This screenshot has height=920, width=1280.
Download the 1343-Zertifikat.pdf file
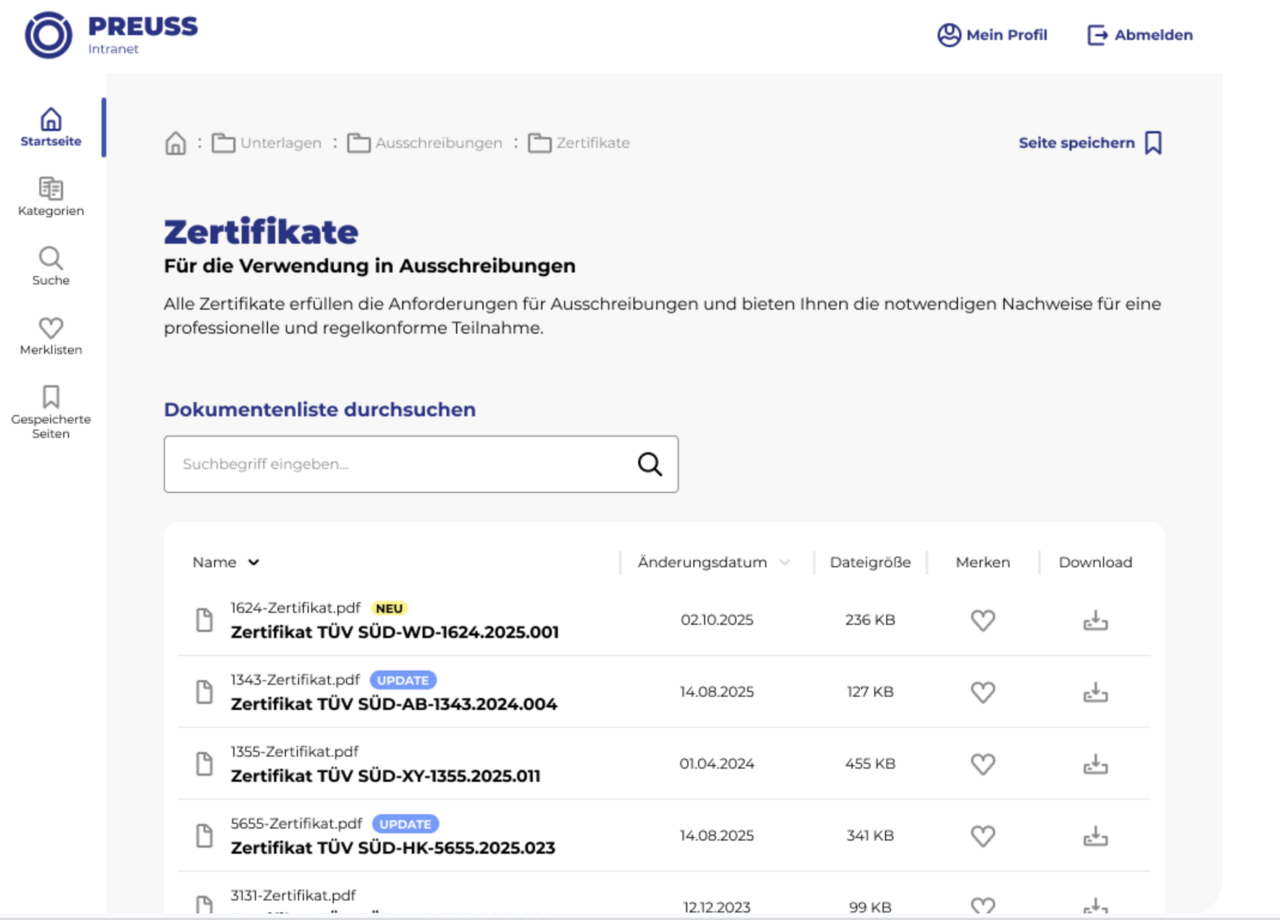click(x=1096, y=692)
